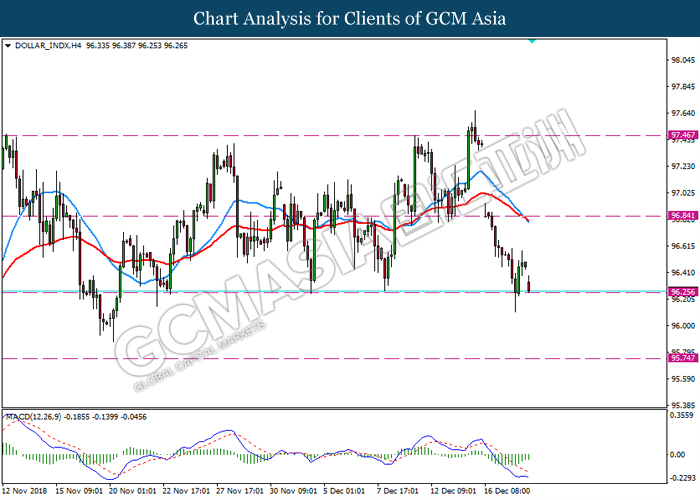Click the 96.410 price axis value
Image resolution: width=700 pixels, height=500 pixels.
tap(683, 272)
